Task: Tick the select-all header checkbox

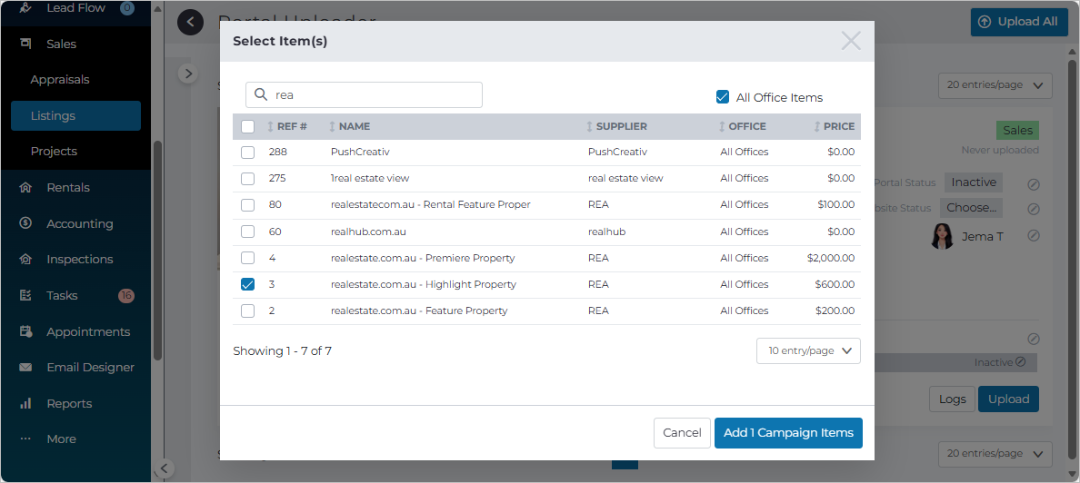Action: coord(248,127)
